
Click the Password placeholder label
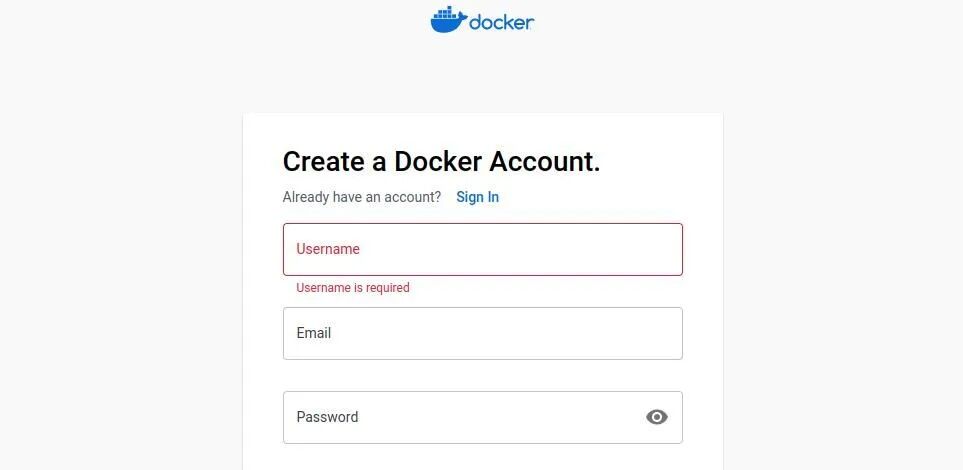click(x=327, y=417)
